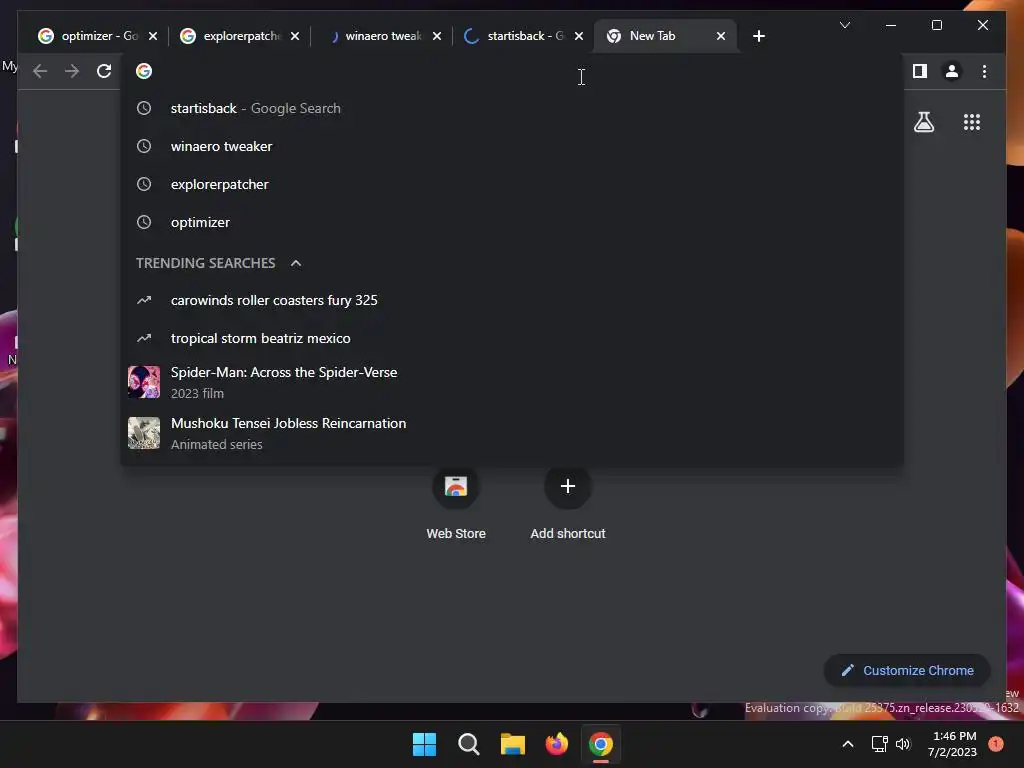Viewport: 1024px width, 768px height.
Task: Close the explorerpatcher tab
Action: [295, 37]
